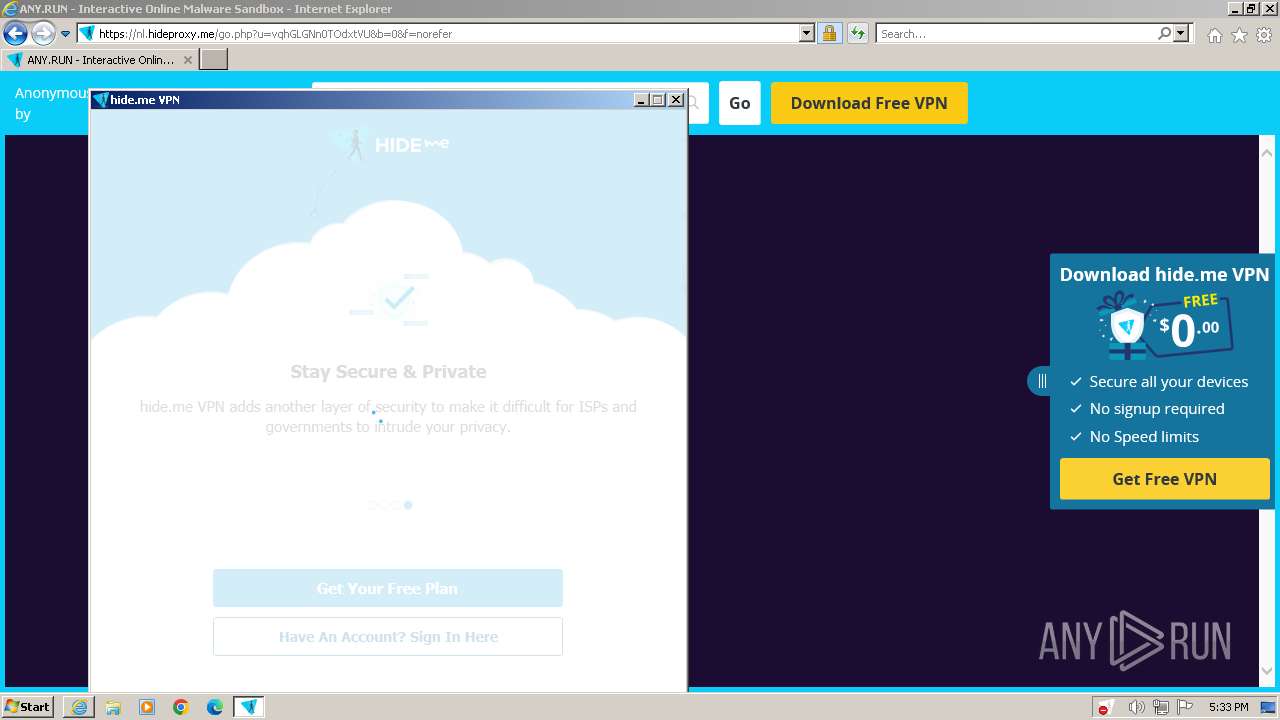Collapse the side banner with handle
This screenshot has width=1280, height=720.
point(1041,381)
